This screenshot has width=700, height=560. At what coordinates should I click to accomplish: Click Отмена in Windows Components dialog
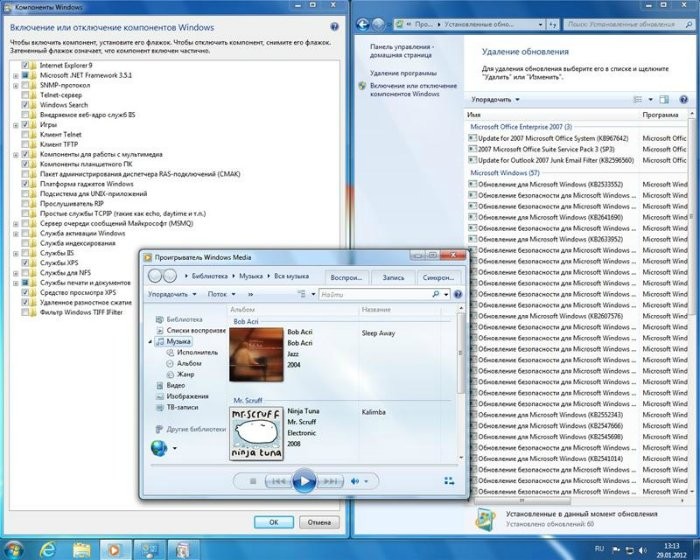(319, 522)
